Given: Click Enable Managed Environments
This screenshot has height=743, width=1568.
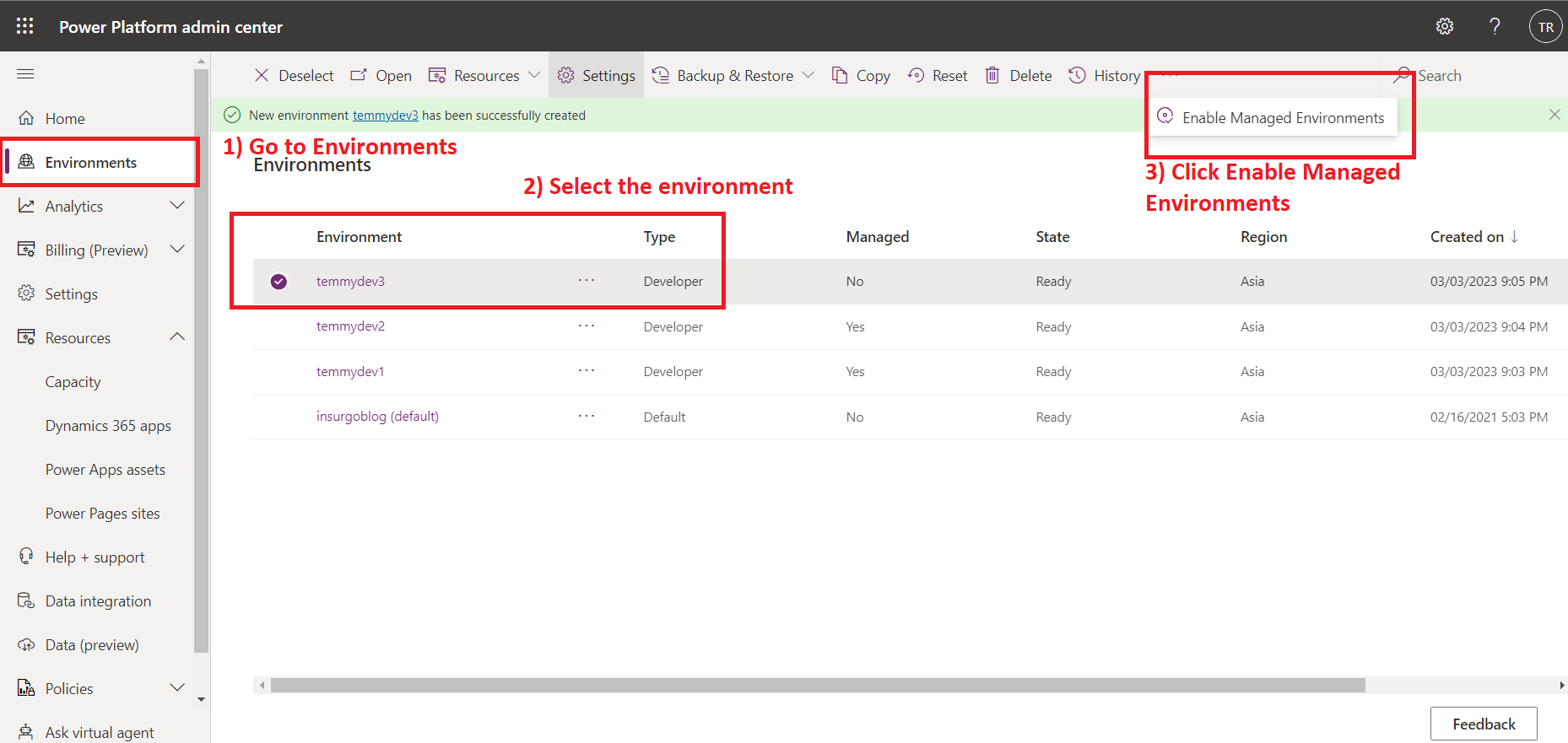Looking at the screenshot, I should click(x=1273, y=117).
